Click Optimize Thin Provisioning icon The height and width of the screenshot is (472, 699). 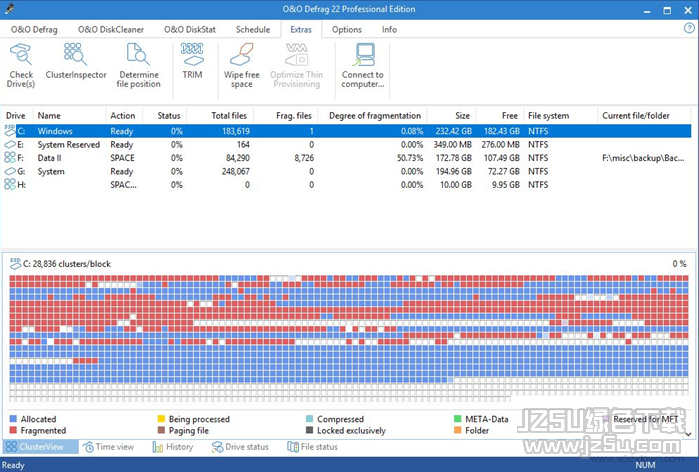click(296, 54)
